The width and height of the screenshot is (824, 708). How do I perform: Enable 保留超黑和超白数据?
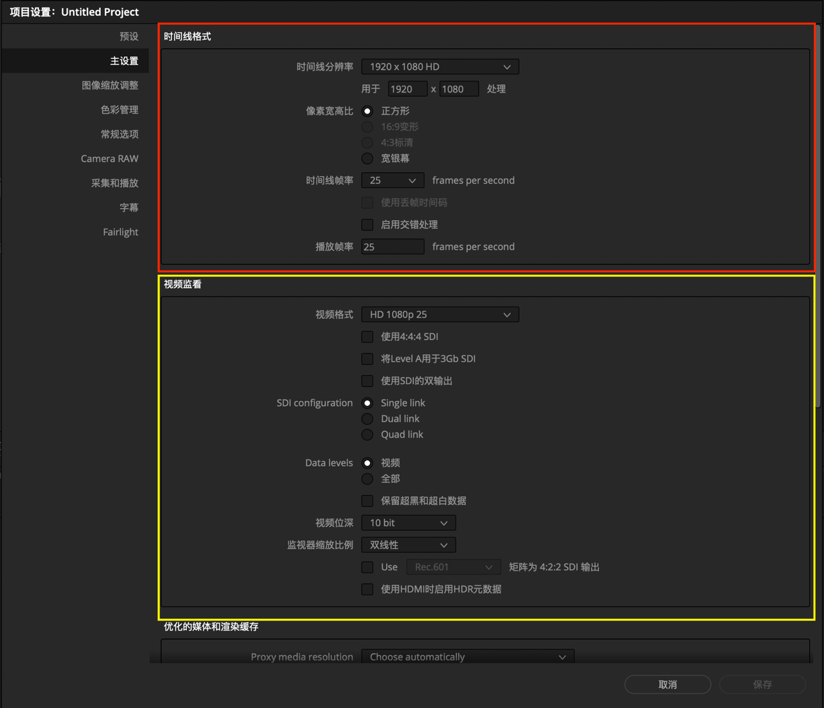[x=367, y=500]
